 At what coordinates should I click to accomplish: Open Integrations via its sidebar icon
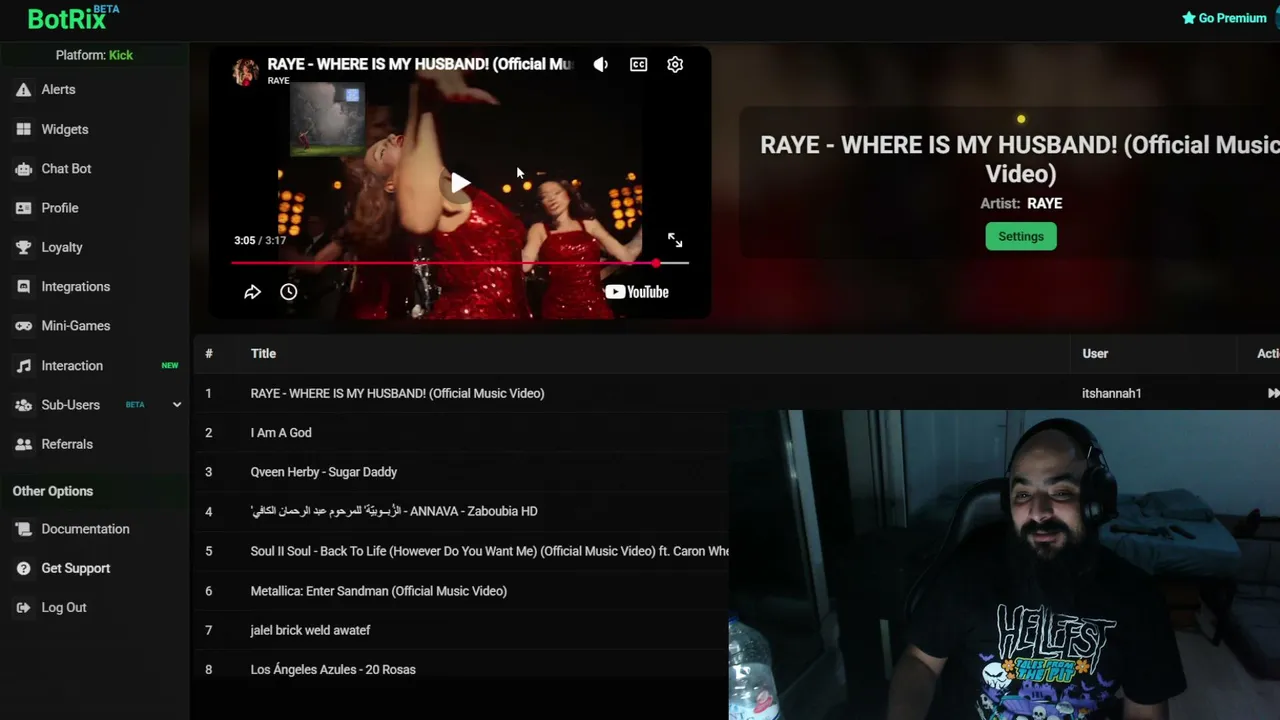(x=23, y=287)
